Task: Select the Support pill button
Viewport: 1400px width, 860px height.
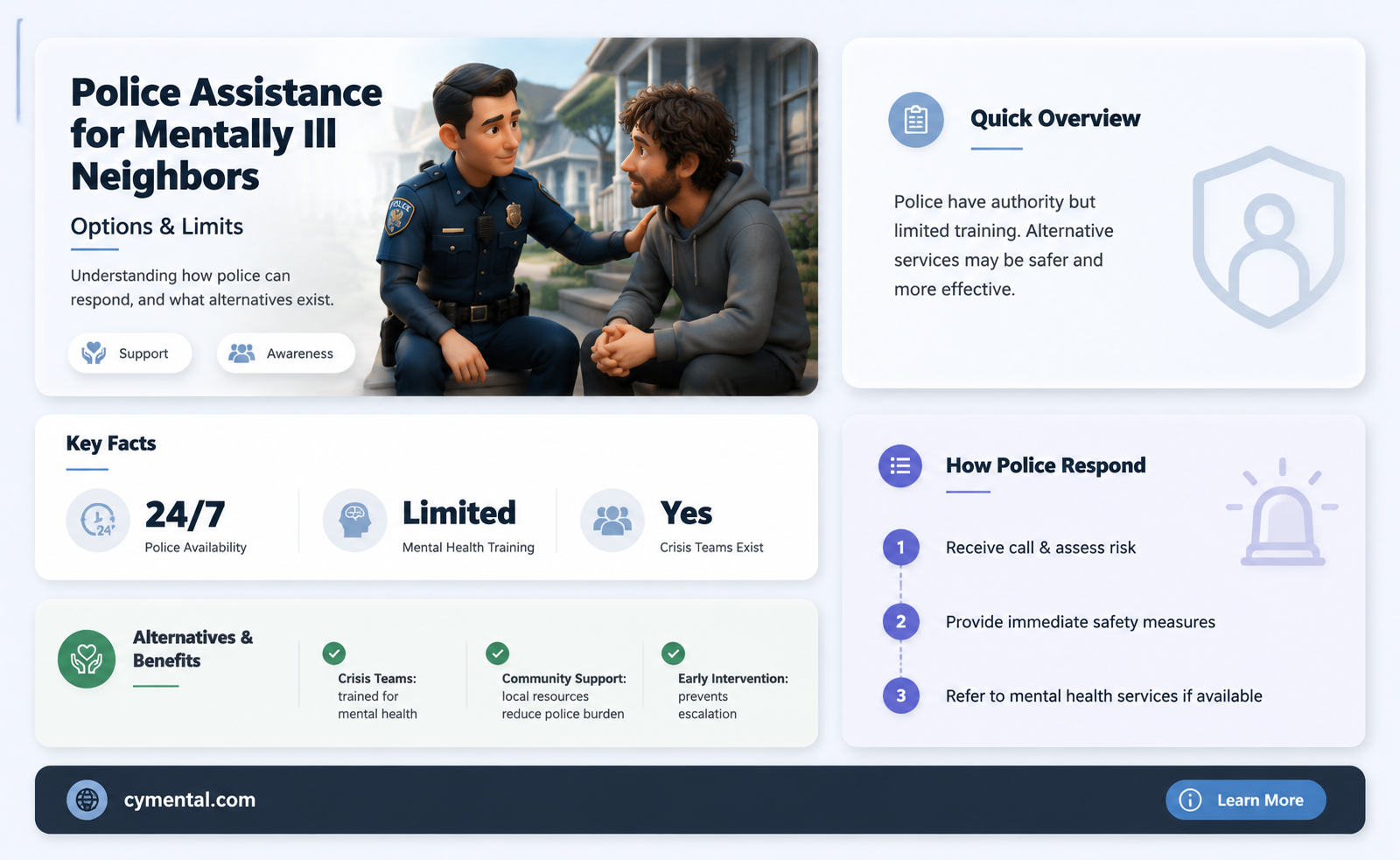Action: 129,353
